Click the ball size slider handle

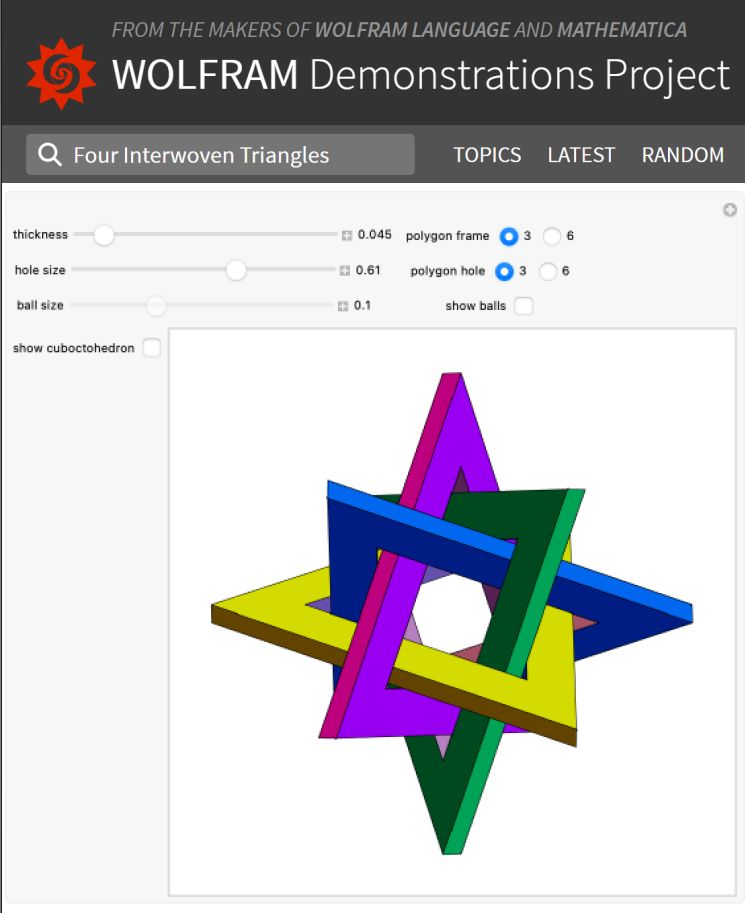click(x=156, y=305)
